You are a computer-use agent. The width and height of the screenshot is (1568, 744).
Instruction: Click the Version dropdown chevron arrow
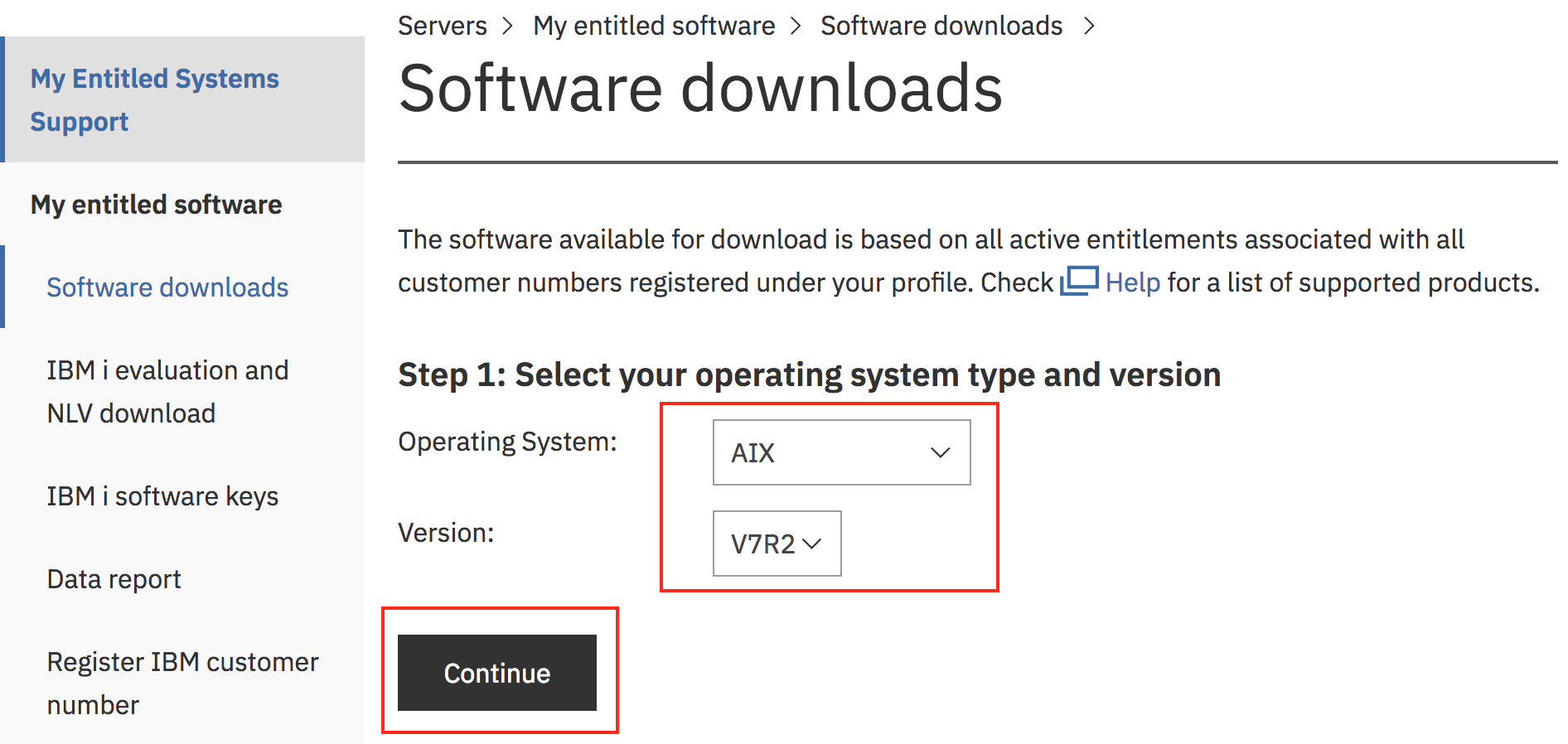pyautogui.click(x=812, y=544)
